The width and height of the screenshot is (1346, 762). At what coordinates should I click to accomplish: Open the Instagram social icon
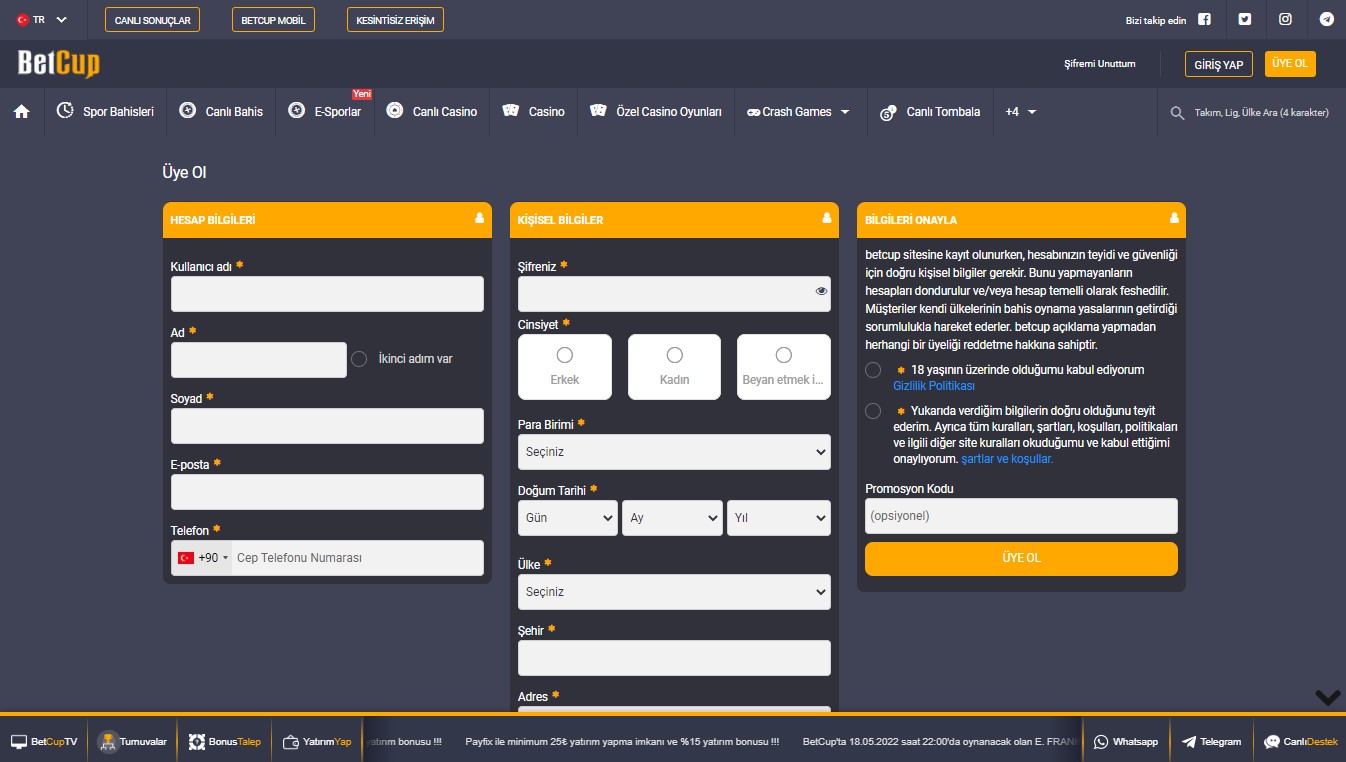click(1286, 19)
